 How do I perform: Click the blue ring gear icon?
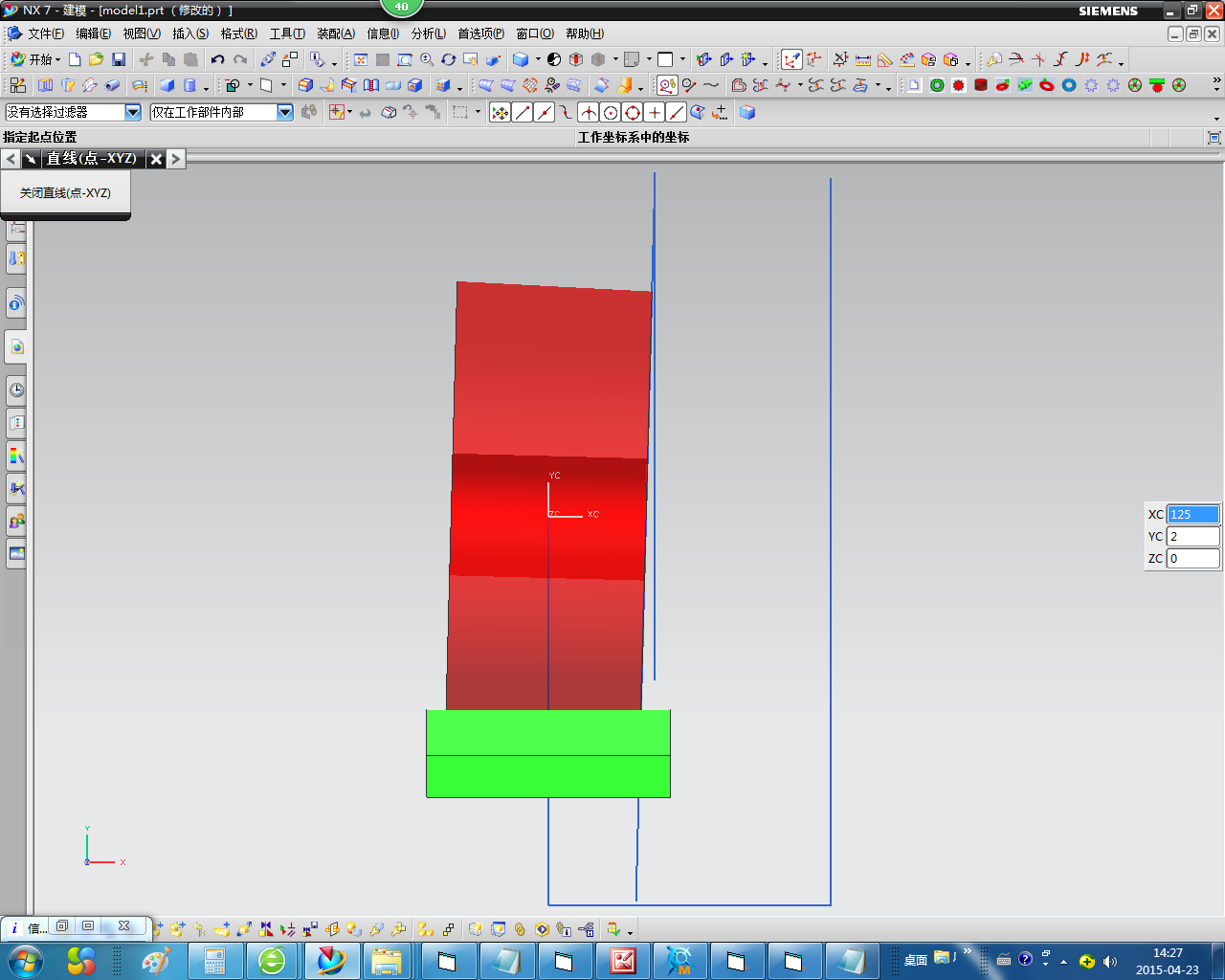tap(1069, 85)
